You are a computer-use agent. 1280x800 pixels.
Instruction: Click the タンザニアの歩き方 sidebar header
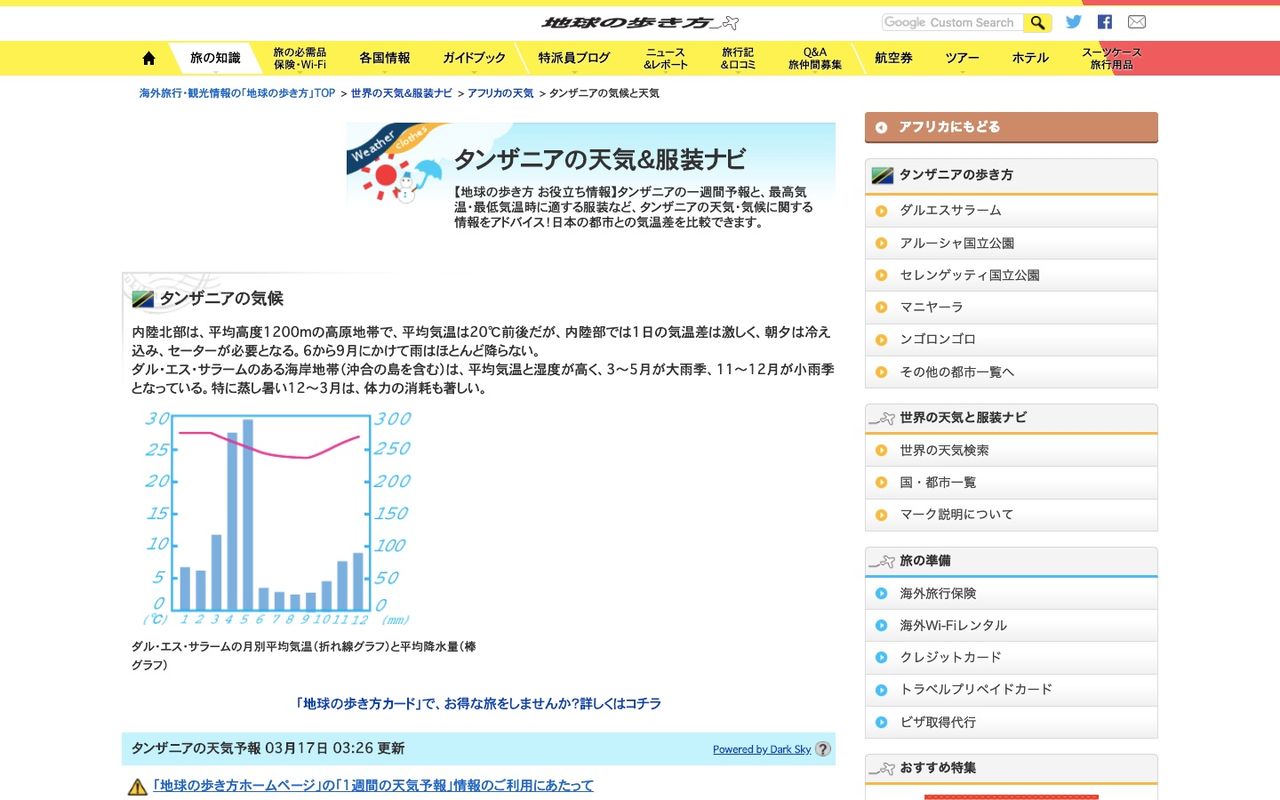[x=1011, y=175]
